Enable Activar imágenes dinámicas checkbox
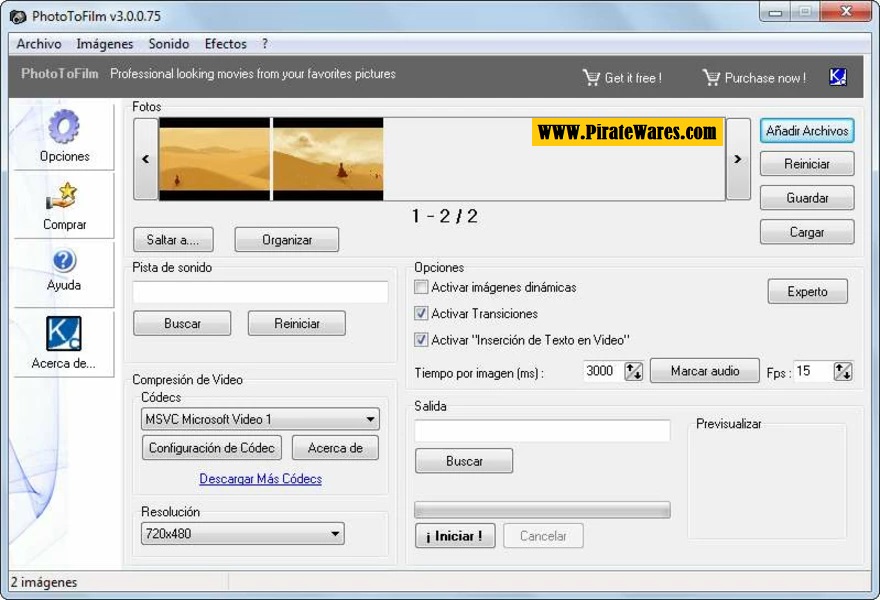Image resolution: width=880 pixels, height=600 pixels. click(421, 288)
